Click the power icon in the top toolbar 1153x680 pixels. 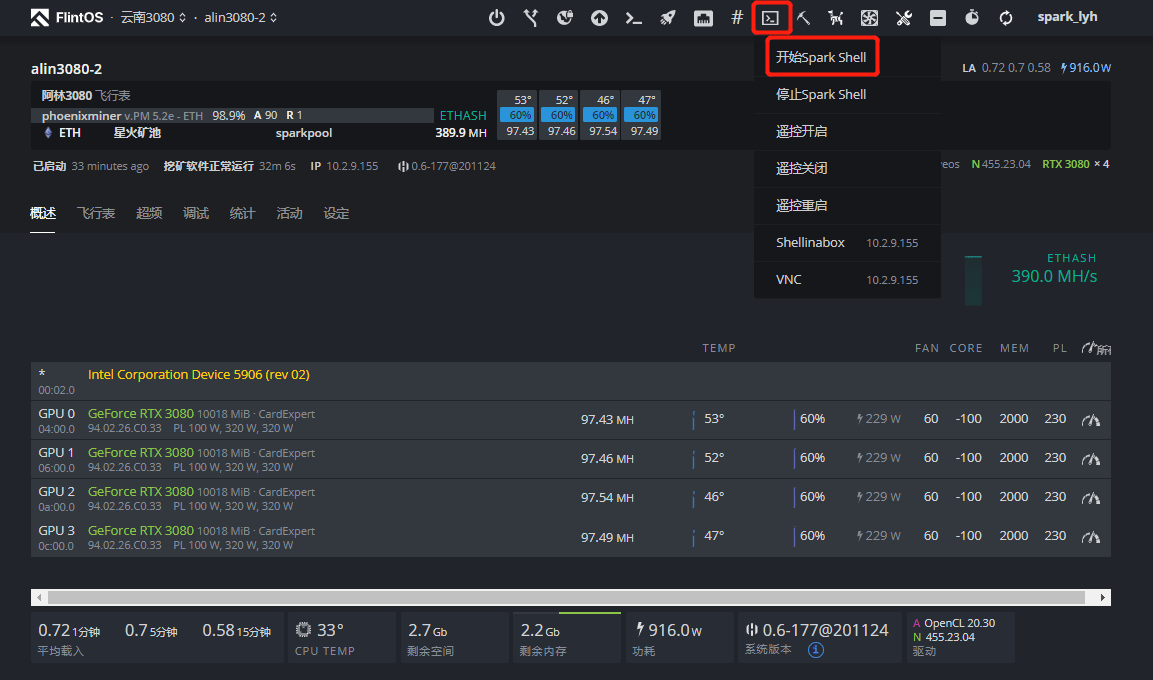click(x=497, y=17)
